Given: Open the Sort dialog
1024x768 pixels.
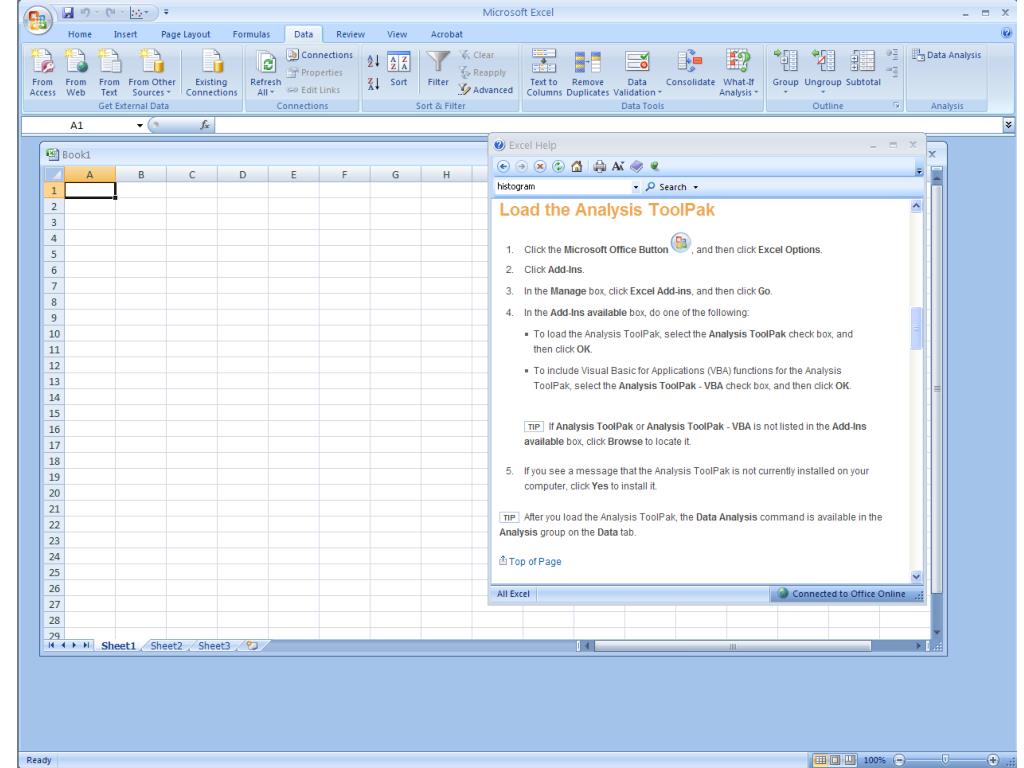Looking at the screenshot, I should click(398, 69).
